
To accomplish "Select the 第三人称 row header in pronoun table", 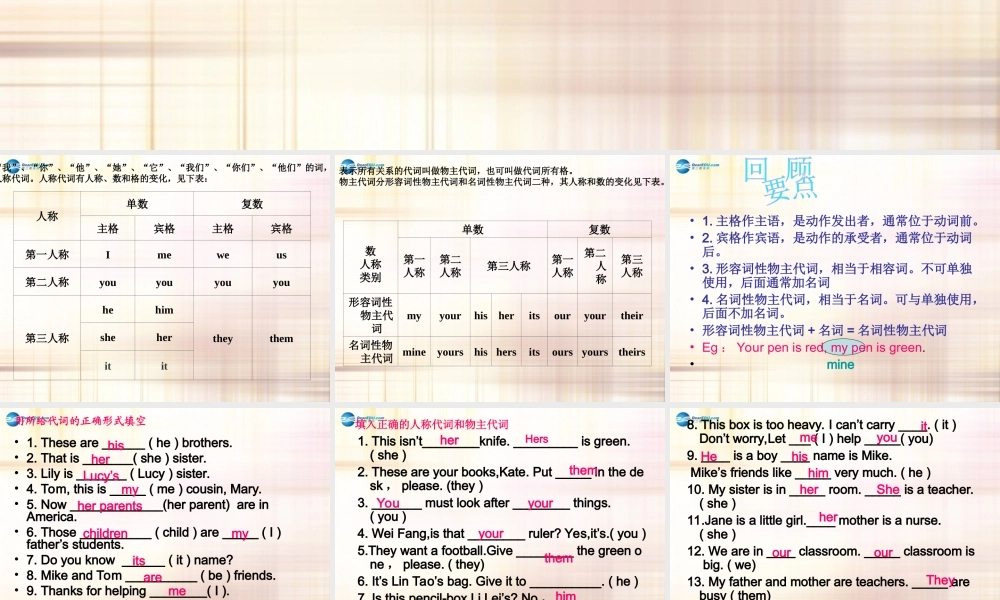I will pos(47,338).
